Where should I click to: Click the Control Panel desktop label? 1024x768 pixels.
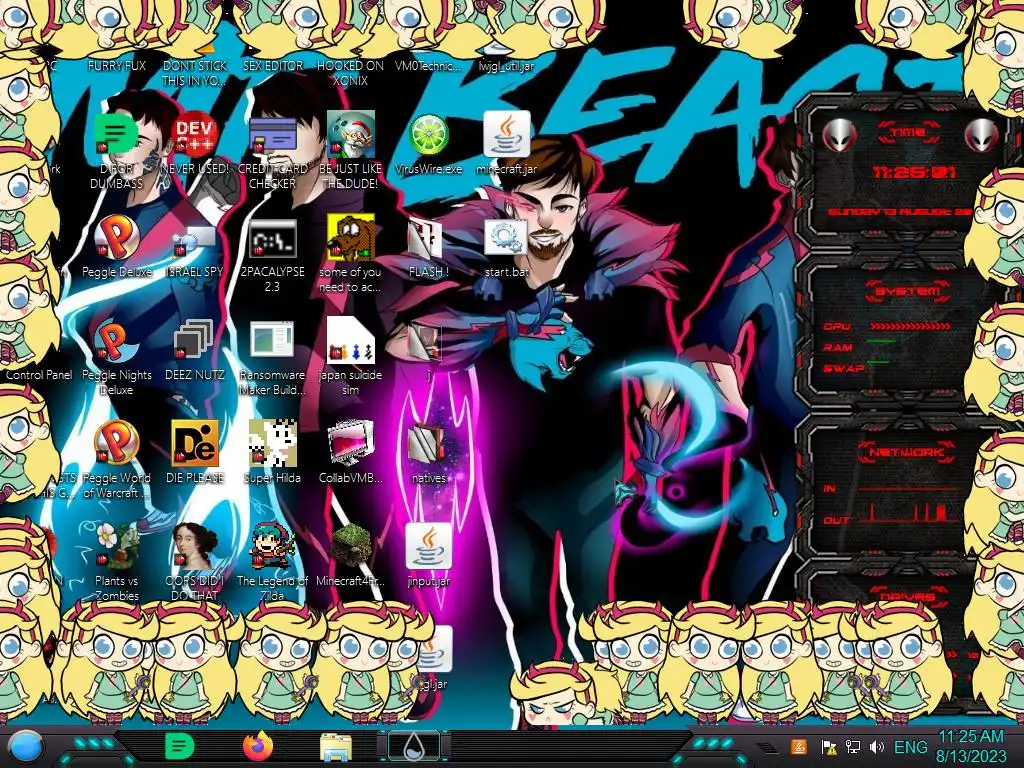39,375
